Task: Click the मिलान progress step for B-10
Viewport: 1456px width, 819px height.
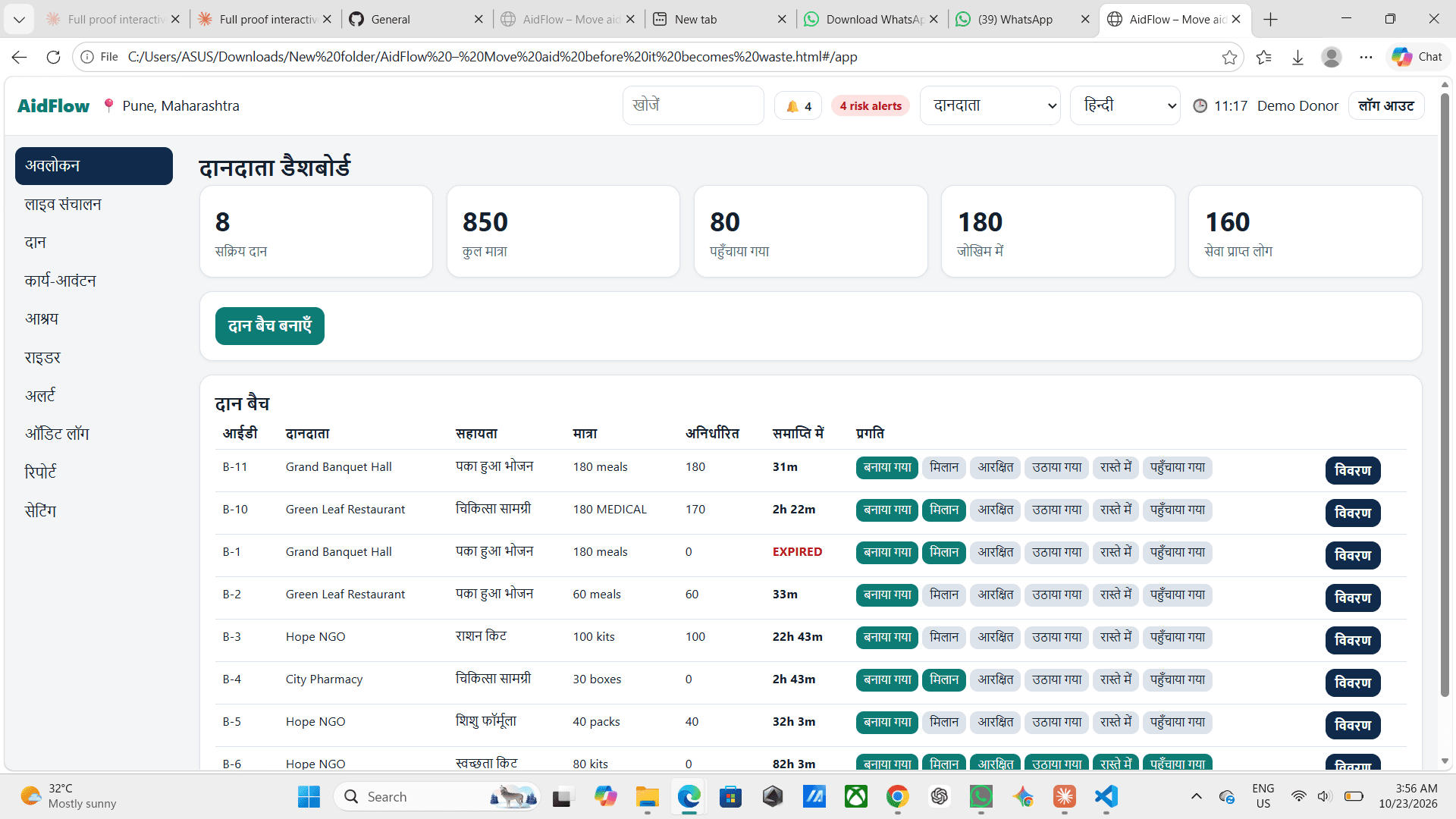Action: click(944, 510)
